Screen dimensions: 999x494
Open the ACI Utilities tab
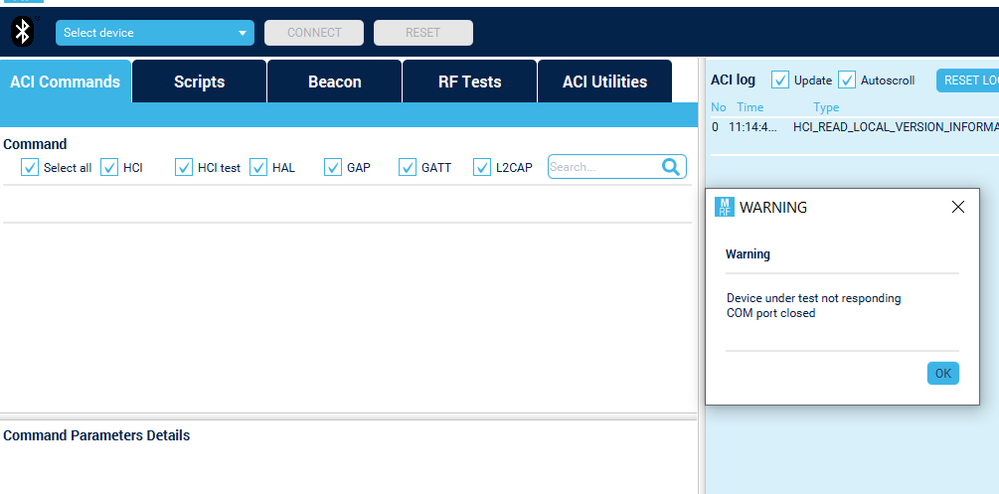(x=605, y=82)
